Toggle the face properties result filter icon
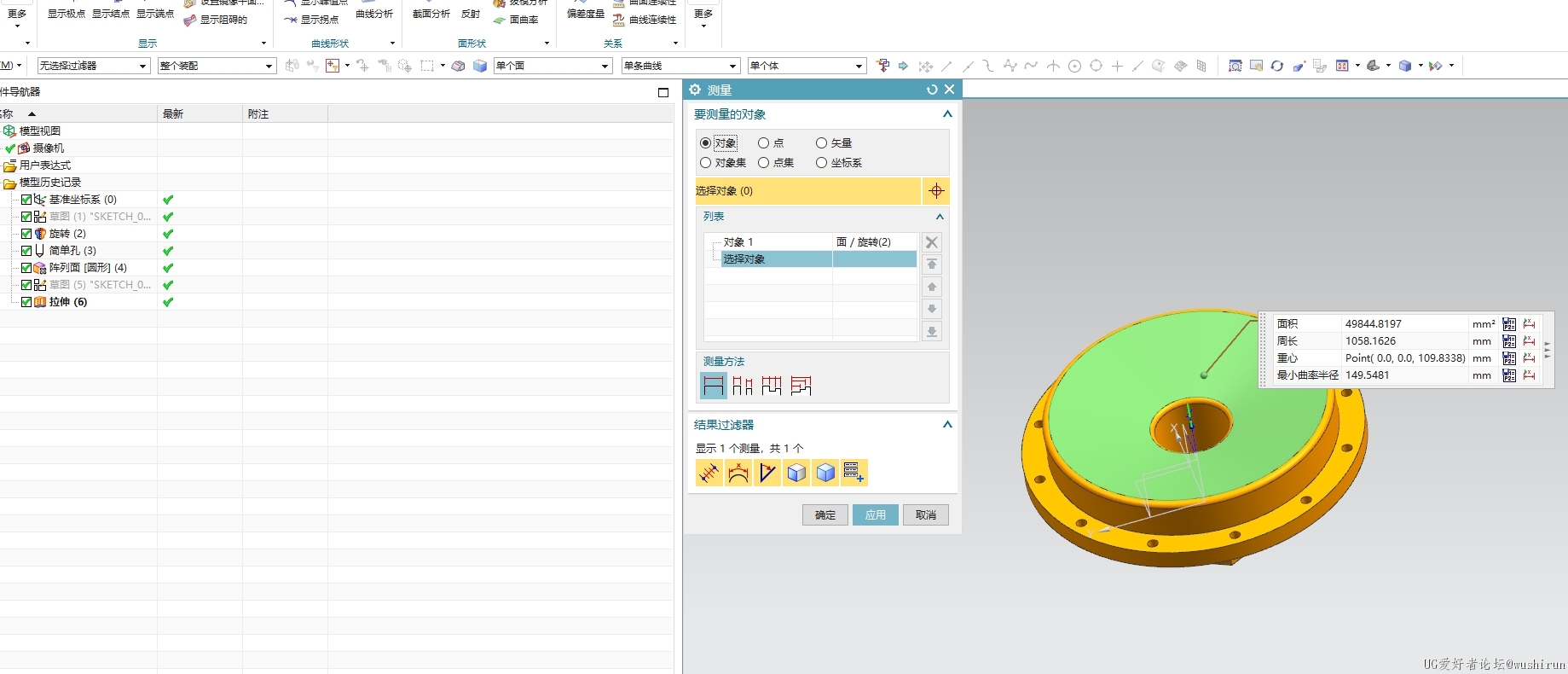1568x674 pixels. (x=796, y=473)
